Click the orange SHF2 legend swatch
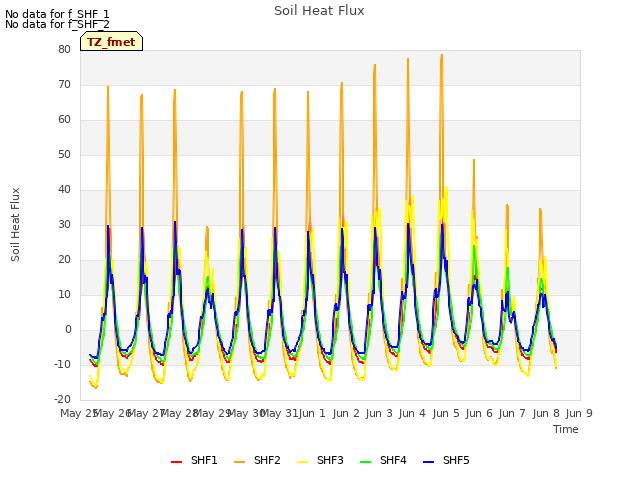This screenshot has height=480, width=640. tap(240, 462)
